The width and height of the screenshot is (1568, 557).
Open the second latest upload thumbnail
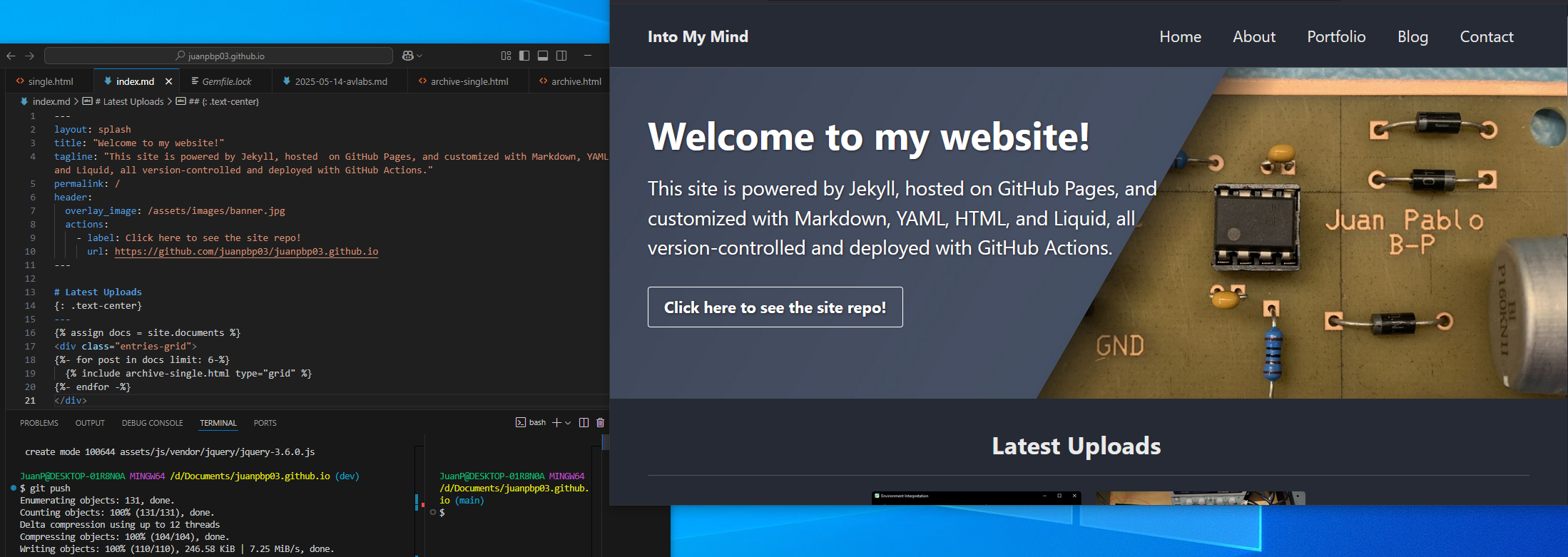[x=1201, y=498]
